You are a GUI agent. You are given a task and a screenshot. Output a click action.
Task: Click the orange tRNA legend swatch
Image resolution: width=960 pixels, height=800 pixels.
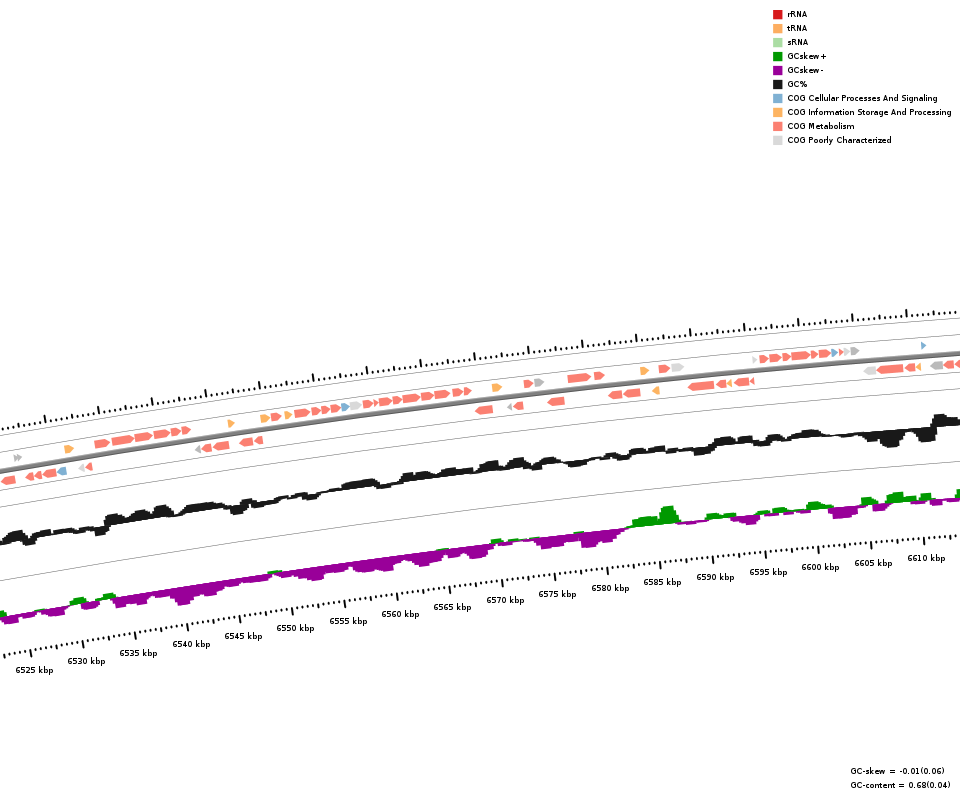(x=777, y=29)
